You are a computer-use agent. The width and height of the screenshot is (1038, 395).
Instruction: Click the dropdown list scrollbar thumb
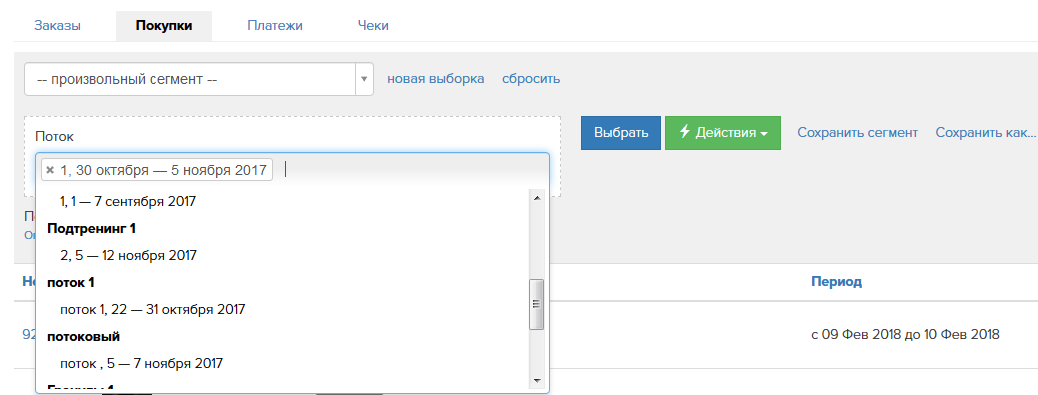coord(536,304)
